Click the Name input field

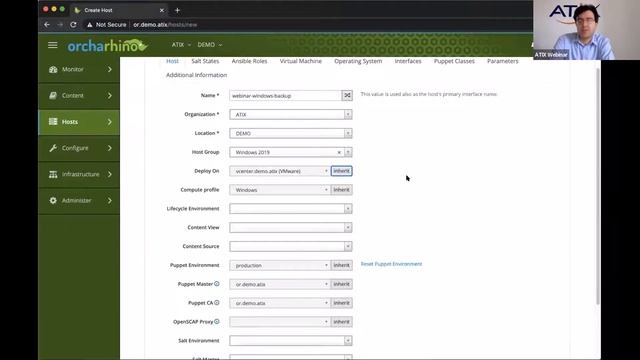tap(285, 96)
